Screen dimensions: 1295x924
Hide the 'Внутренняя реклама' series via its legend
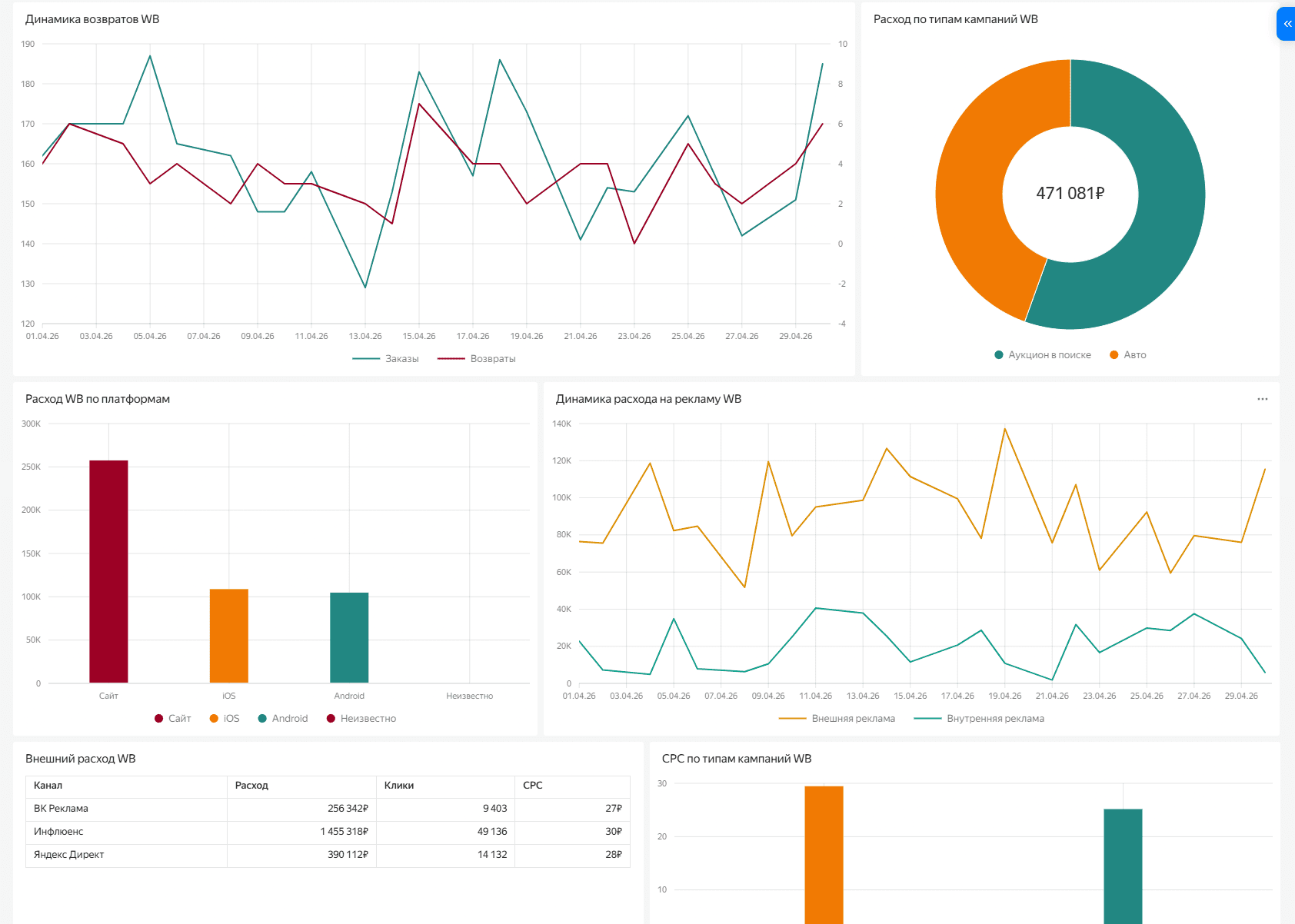tap(979, 719)
